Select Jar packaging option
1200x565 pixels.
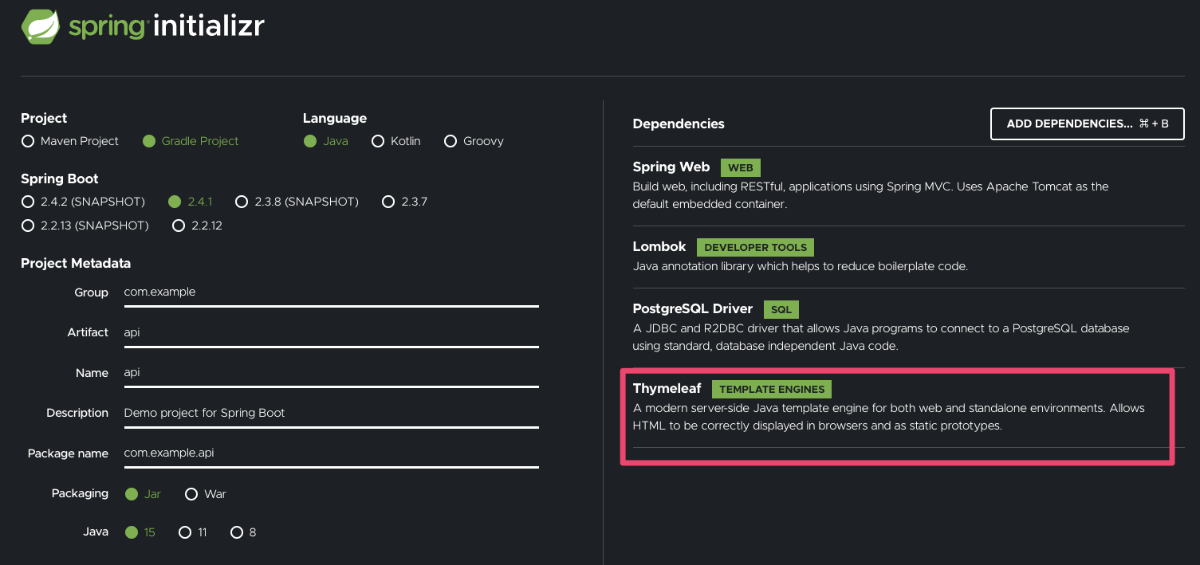coord(143,494)
